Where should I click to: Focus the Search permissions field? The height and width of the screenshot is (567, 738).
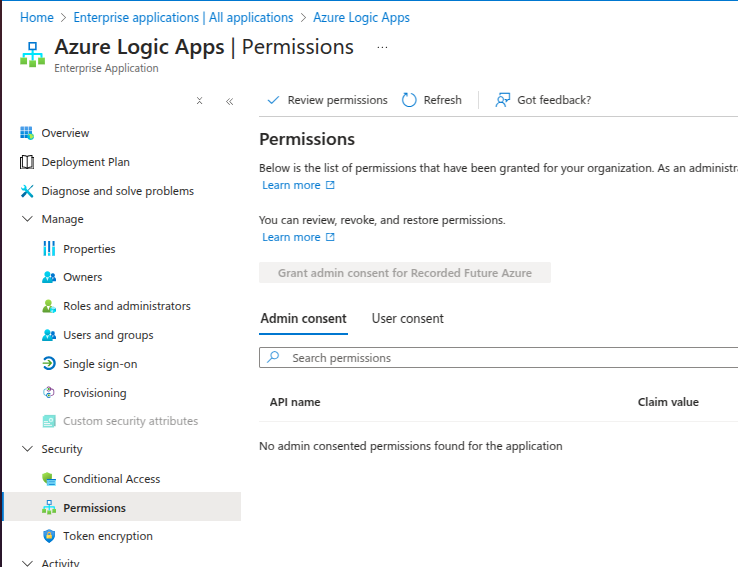pyautogui.click(x=498, y=358)
